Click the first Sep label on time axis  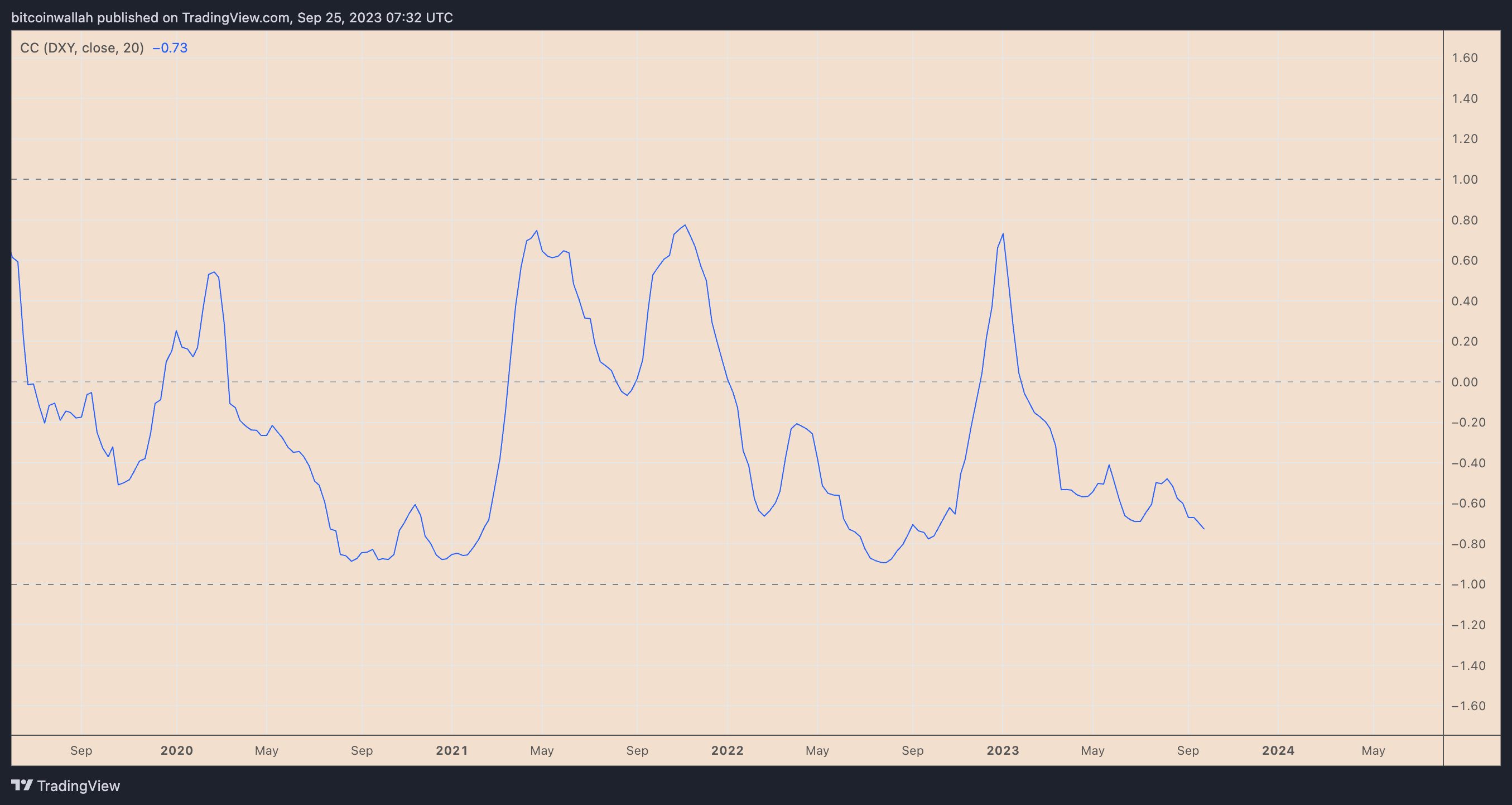point(81,750)
